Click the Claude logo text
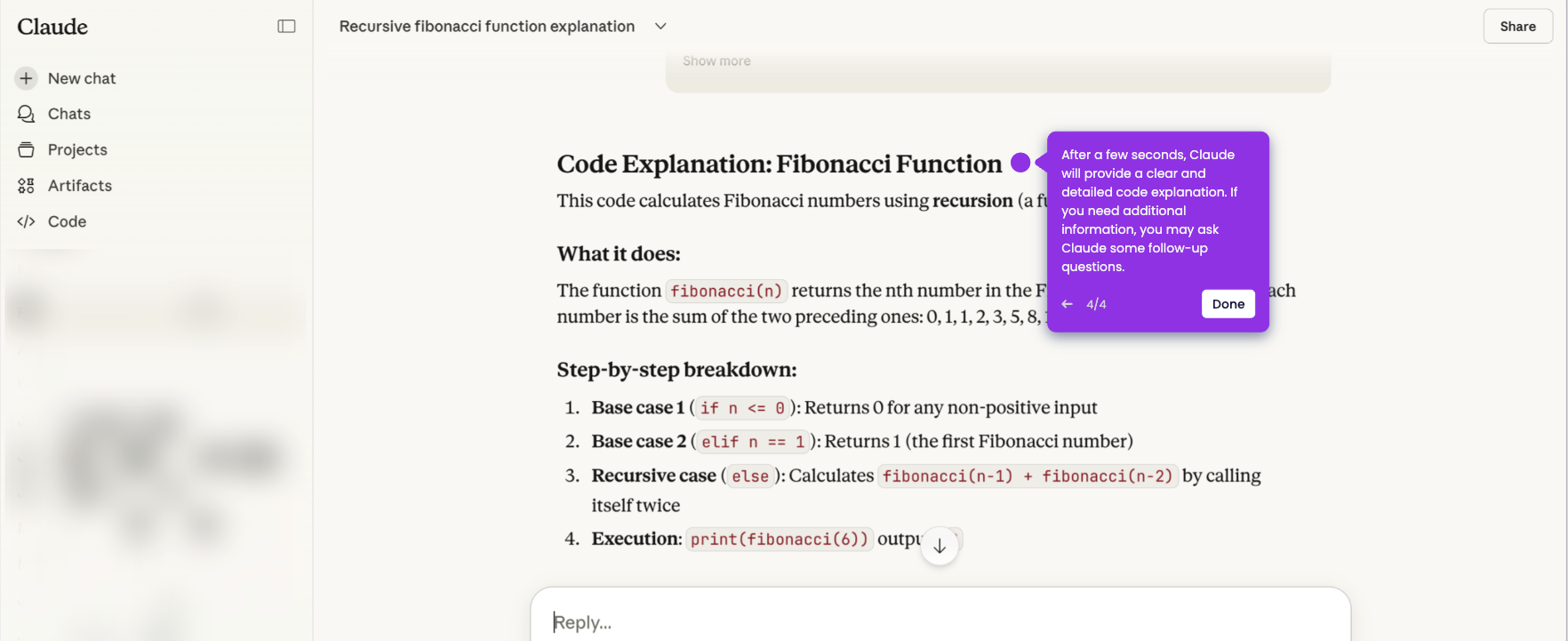The image size is (1568, 641). click(x=52, y=27)
